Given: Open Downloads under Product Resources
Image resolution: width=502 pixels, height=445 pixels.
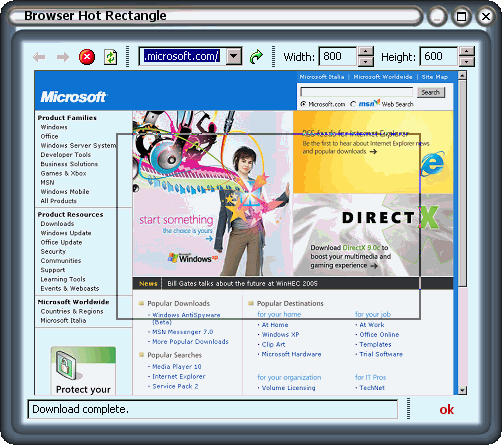Looking at the screenshot, I should coord(57,224).
